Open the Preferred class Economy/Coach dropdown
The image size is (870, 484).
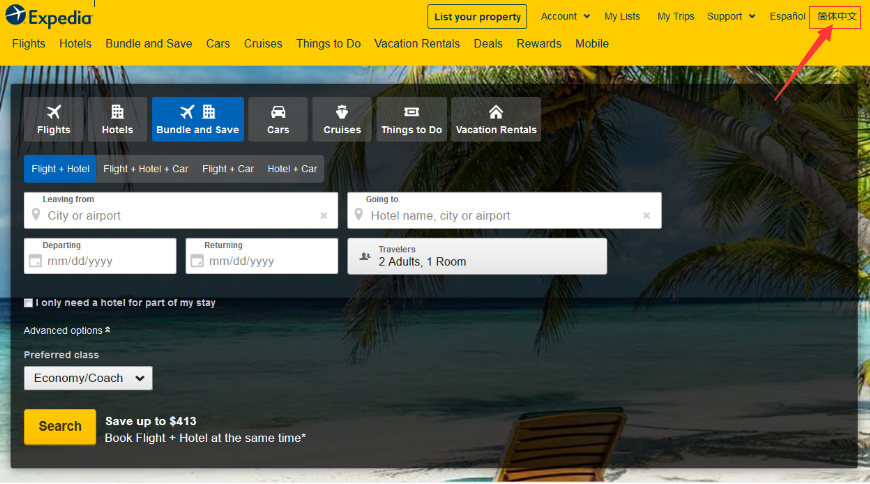[88, 378]
